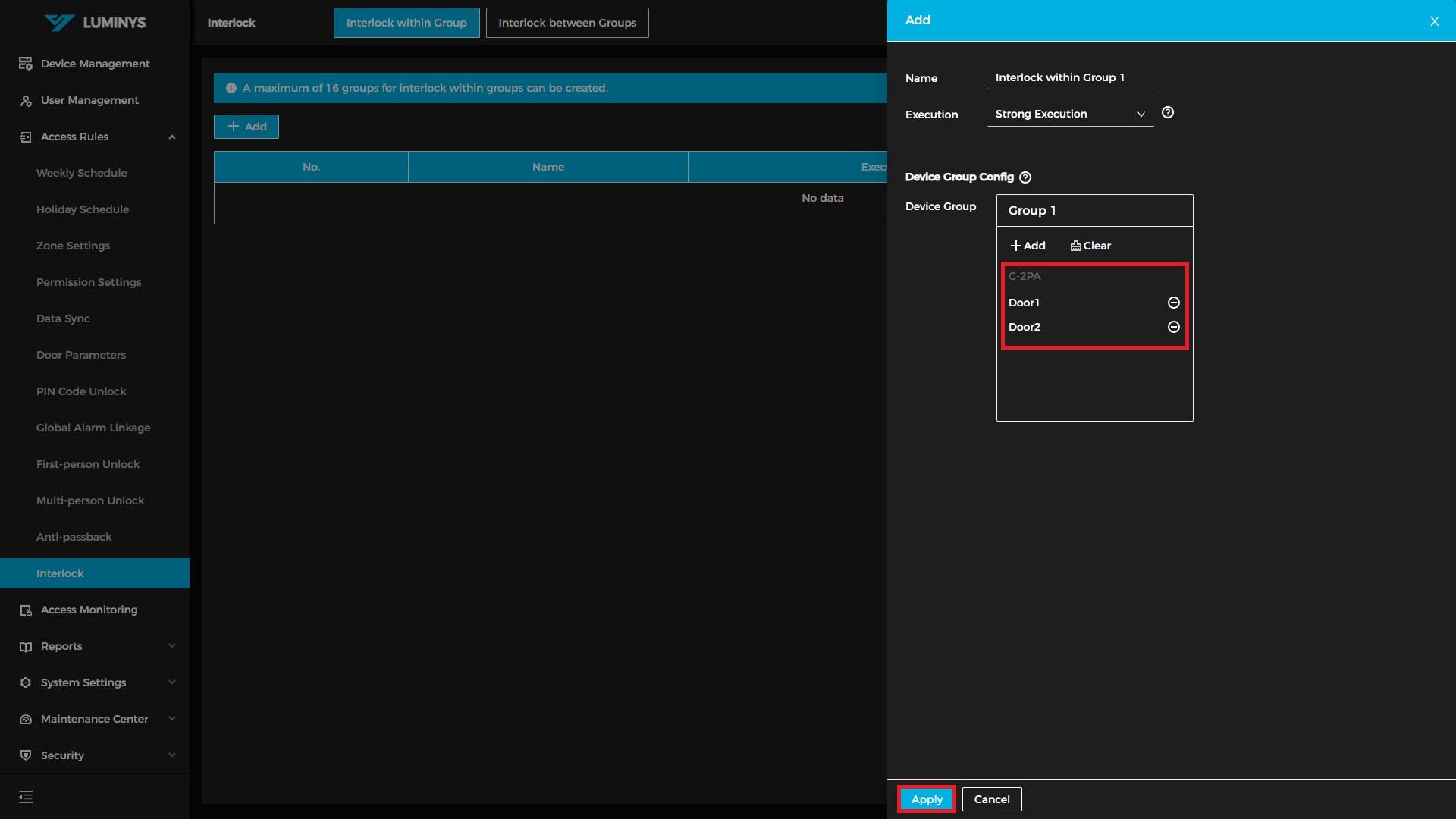Add a device to Group 1
The width and height of the screenshot is (1456, 819).
[1028, 246]
